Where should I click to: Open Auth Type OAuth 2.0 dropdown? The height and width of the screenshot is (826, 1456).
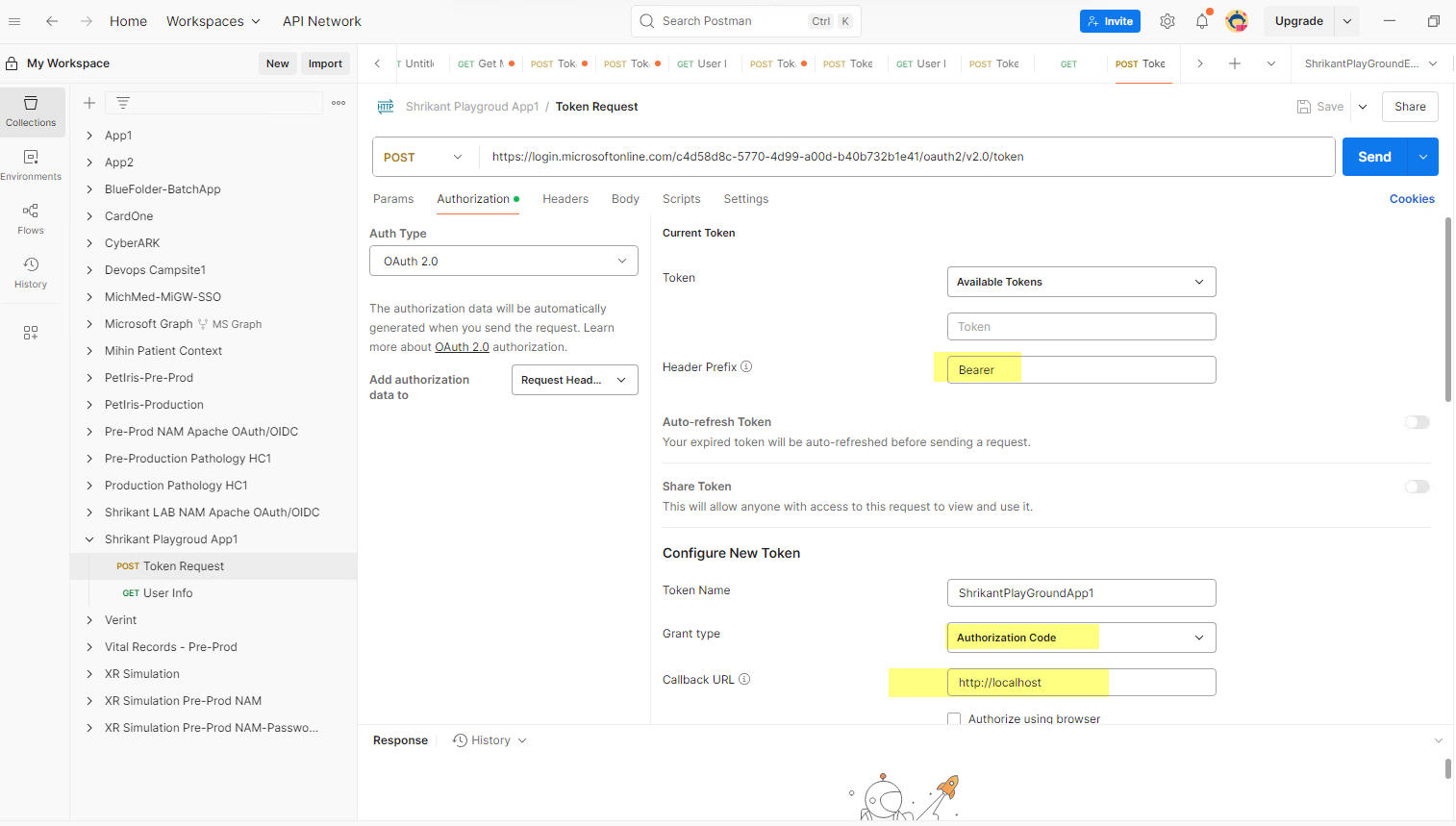coord(504,261)
